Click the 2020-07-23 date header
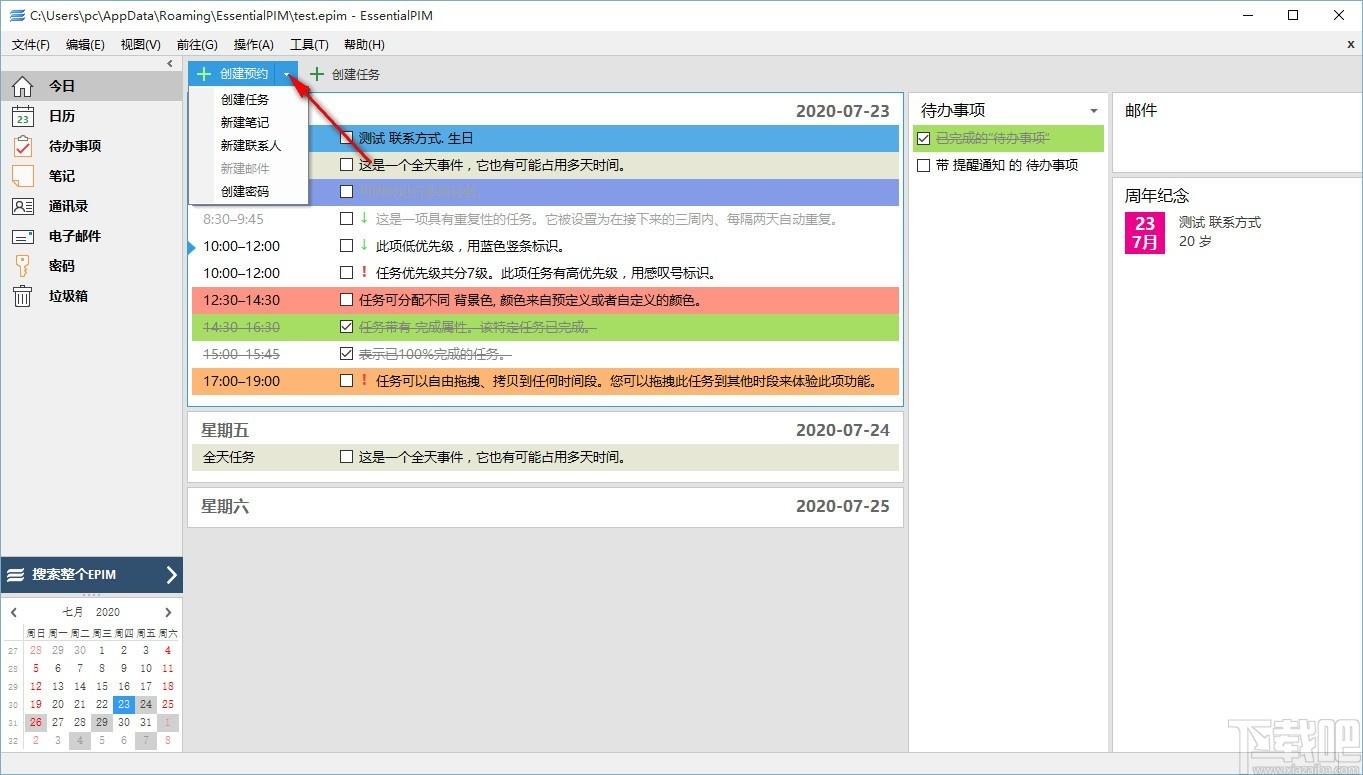The height and width of the screenshot is (775, 1363). (x=842, y=111)
